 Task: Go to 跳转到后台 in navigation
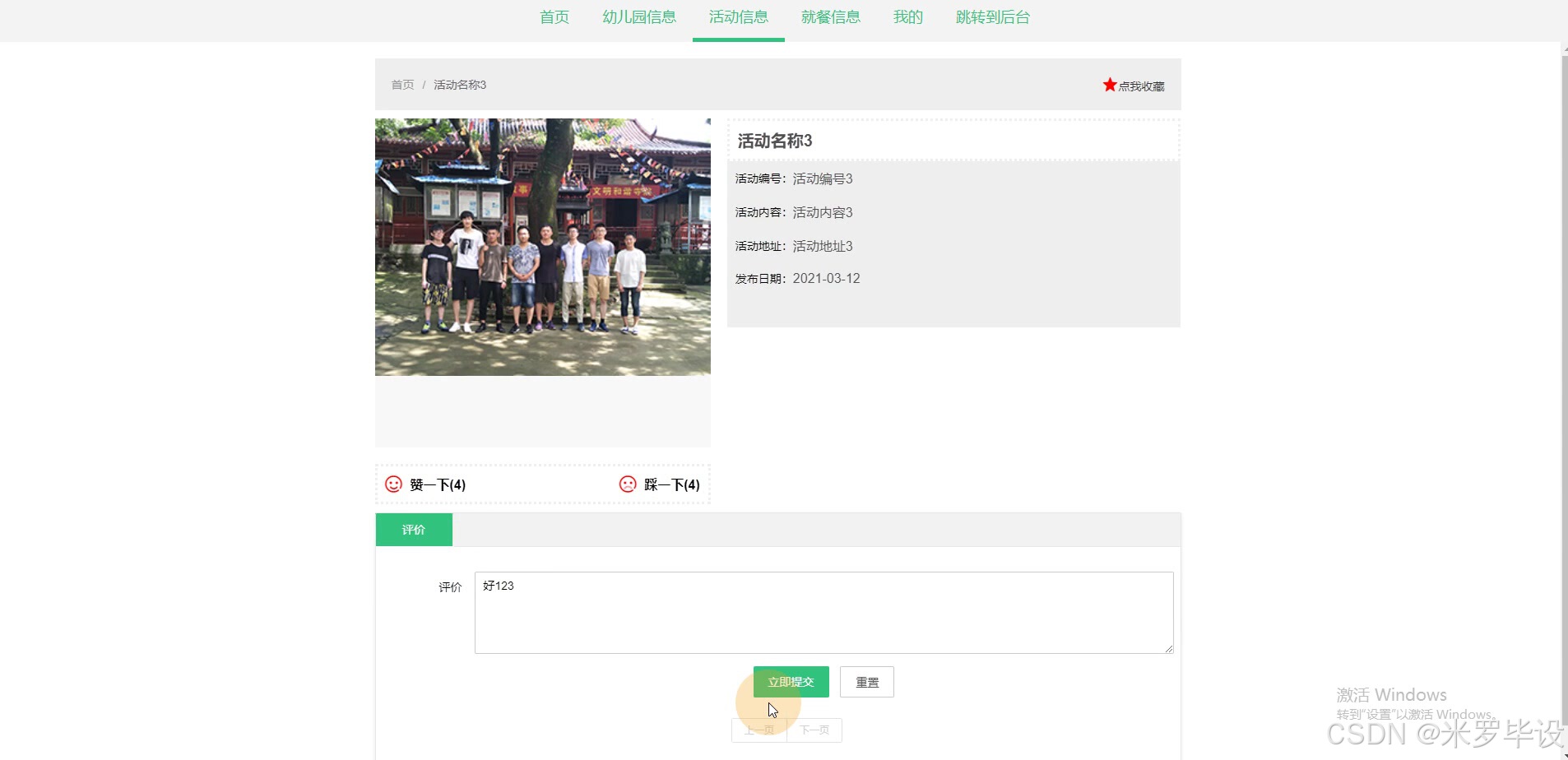click(x=993, y=17)
